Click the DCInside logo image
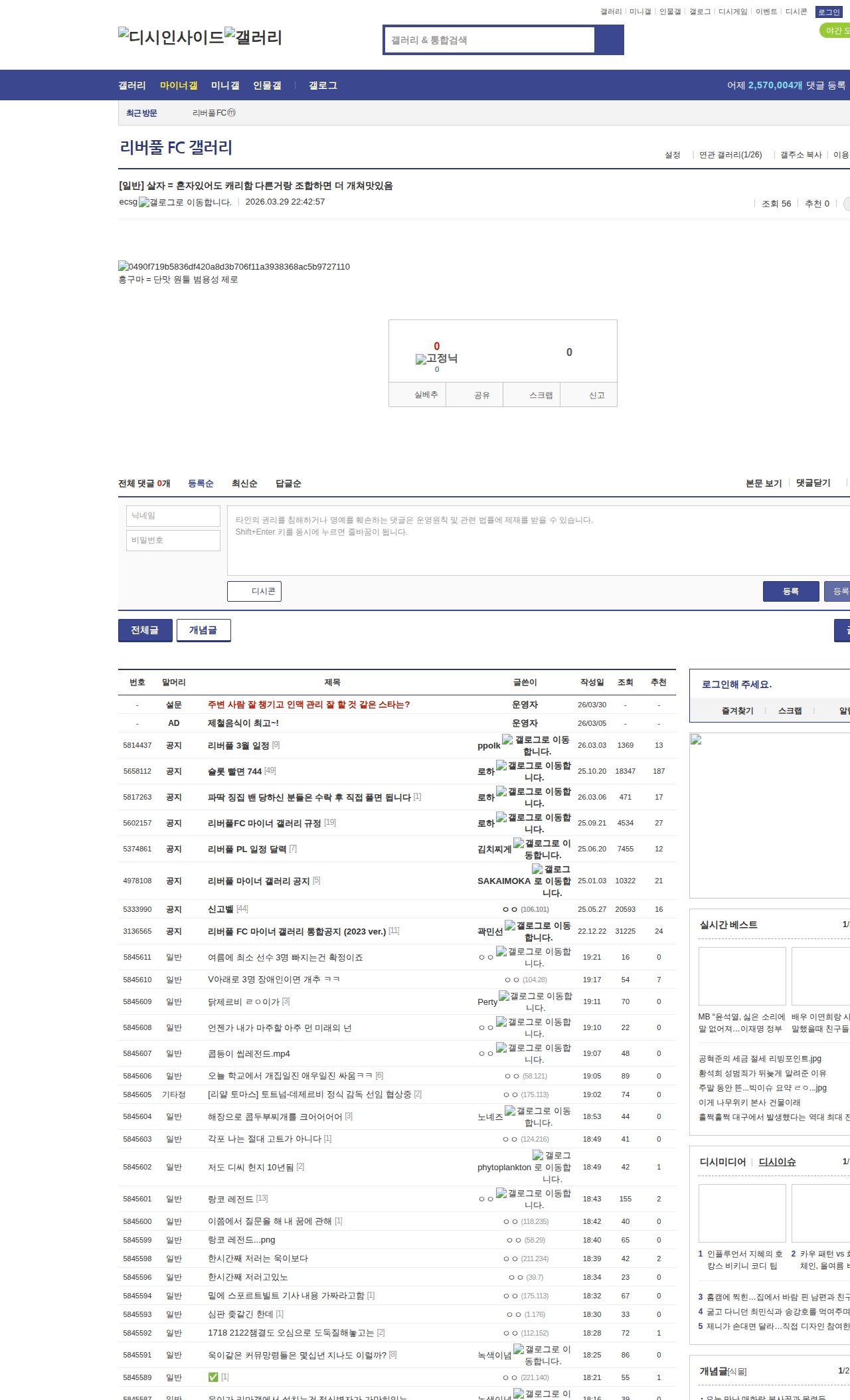The height and width of the screenshot is (1400, 850). [x=171, y=37]
